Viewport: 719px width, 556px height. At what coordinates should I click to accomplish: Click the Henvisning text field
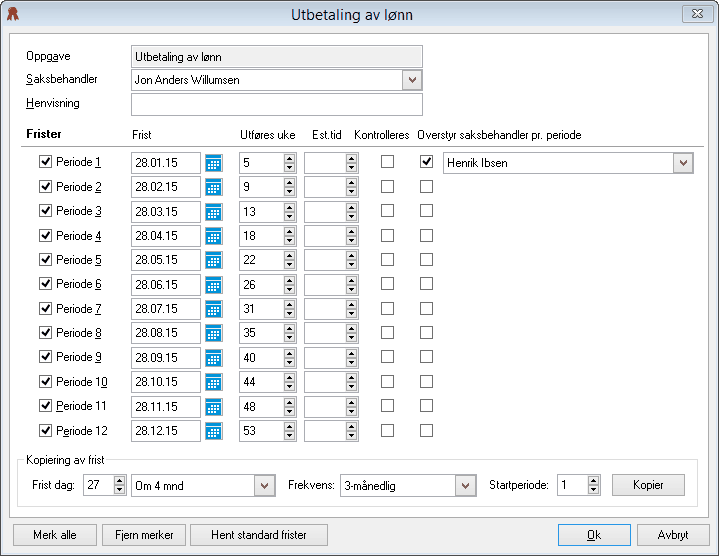277,105
